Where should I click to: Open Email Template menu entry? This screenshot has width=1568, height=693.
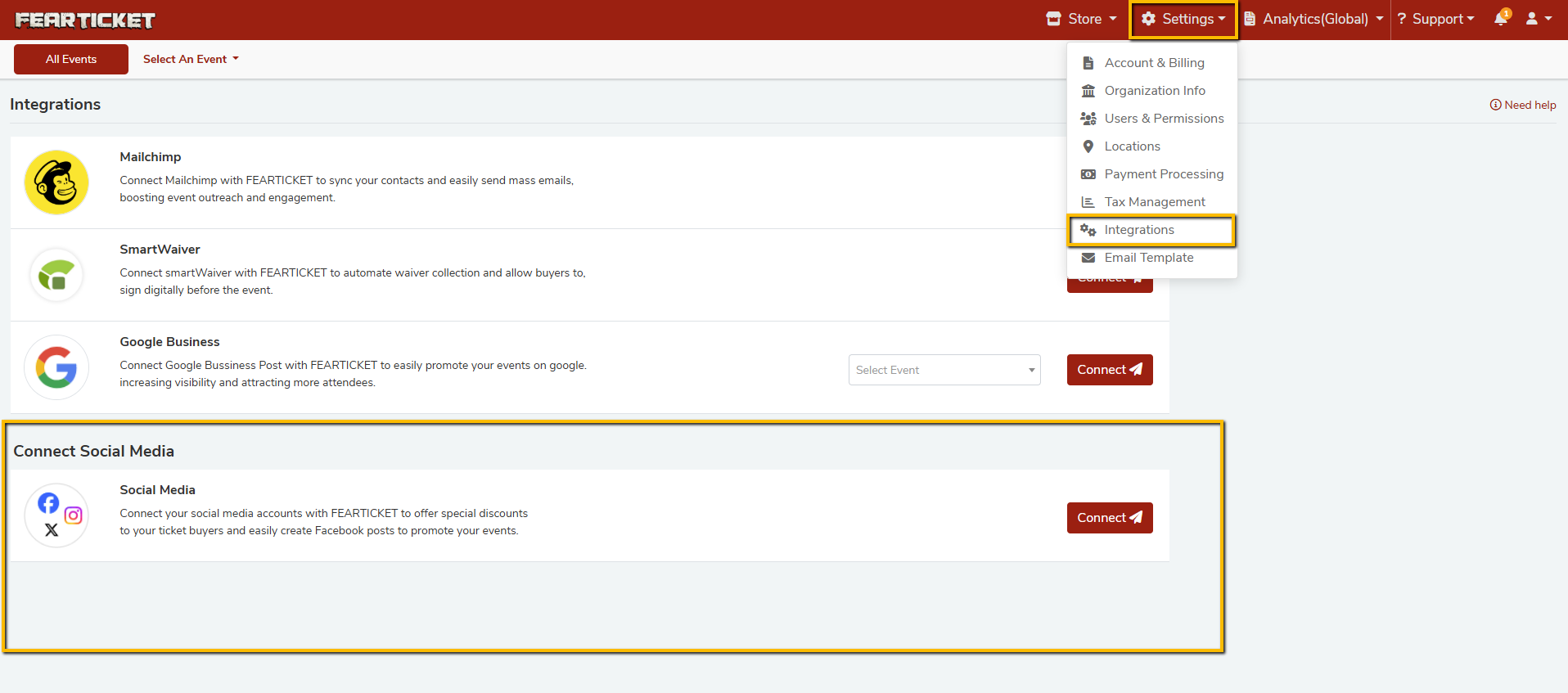(1152, 258)
